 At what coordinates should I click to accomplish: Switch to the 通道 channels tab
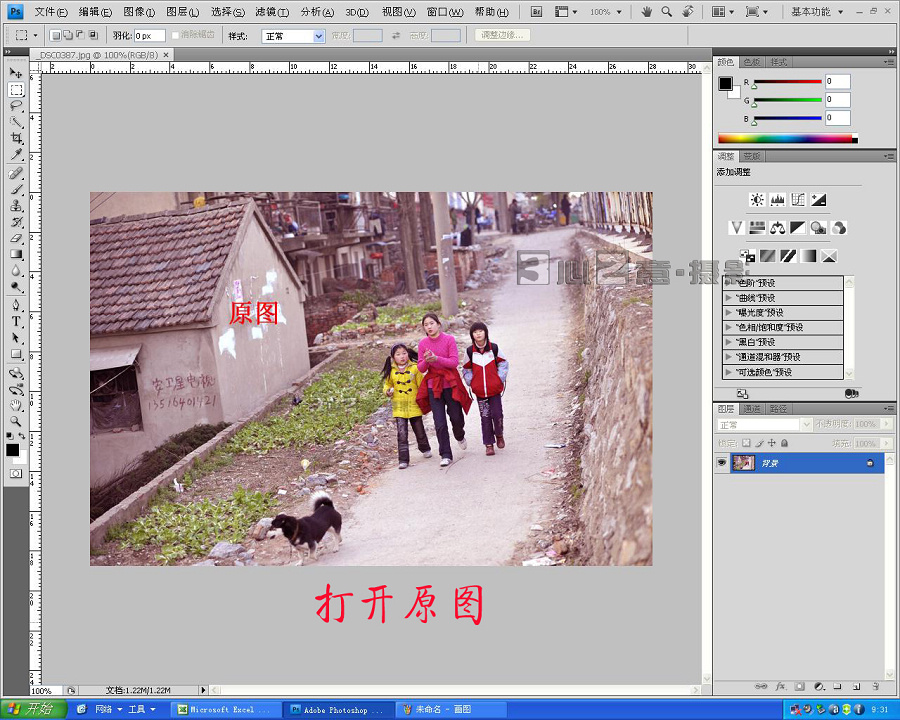point(751,409)
